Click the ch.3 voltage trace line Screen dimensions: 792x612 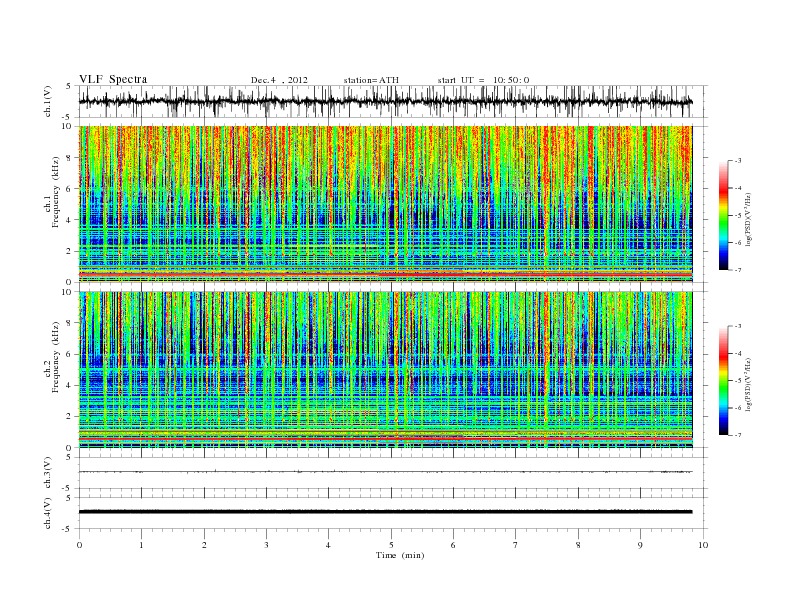point(385,472)
